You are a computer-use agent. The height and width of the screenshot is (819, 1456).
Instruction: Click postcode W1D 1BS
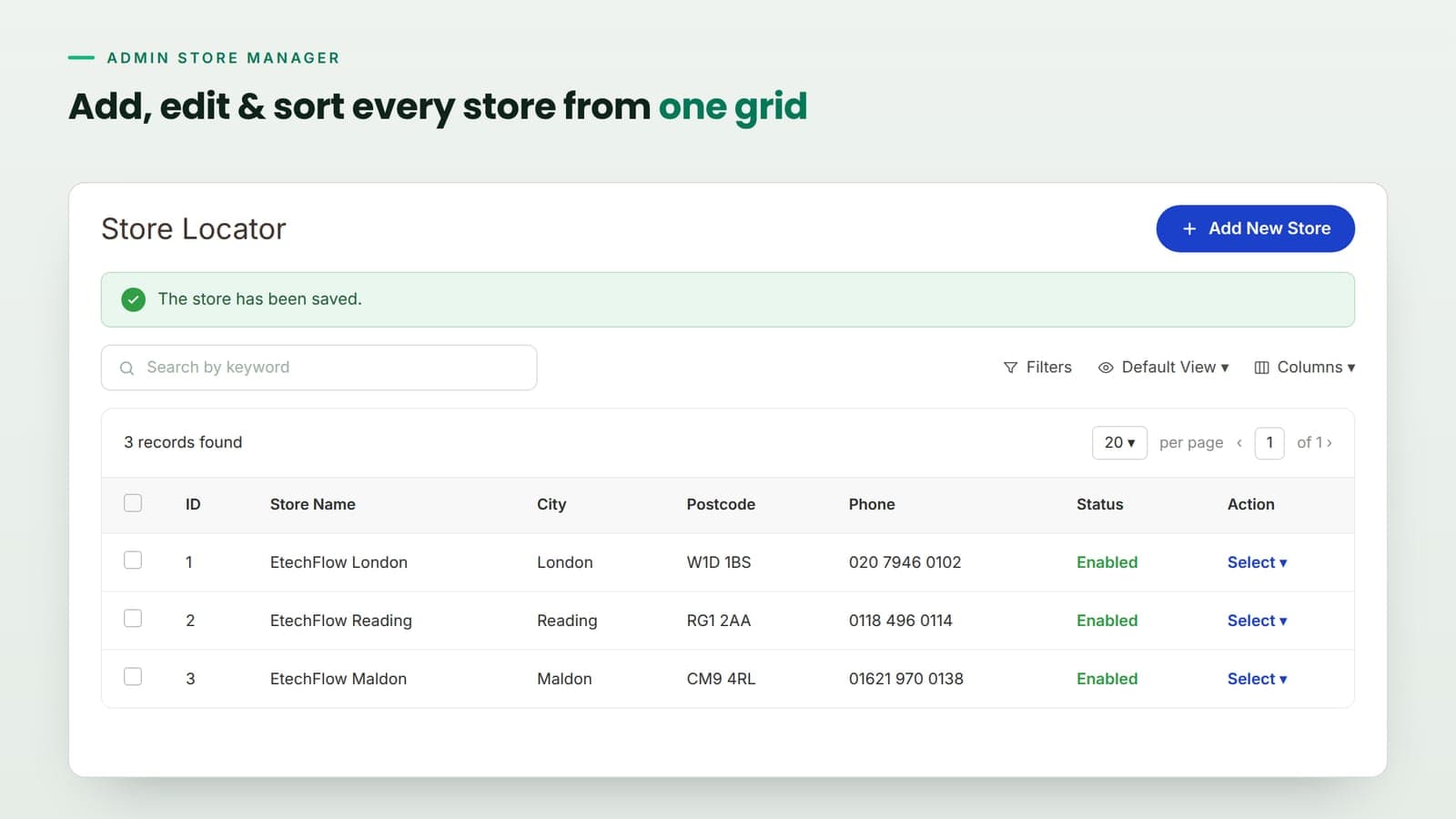click(719, 562)
